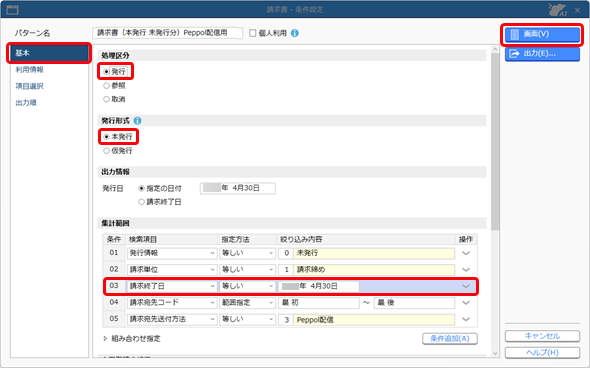
Task: Open the 出力順 settings page
Action: coord(26,103)
